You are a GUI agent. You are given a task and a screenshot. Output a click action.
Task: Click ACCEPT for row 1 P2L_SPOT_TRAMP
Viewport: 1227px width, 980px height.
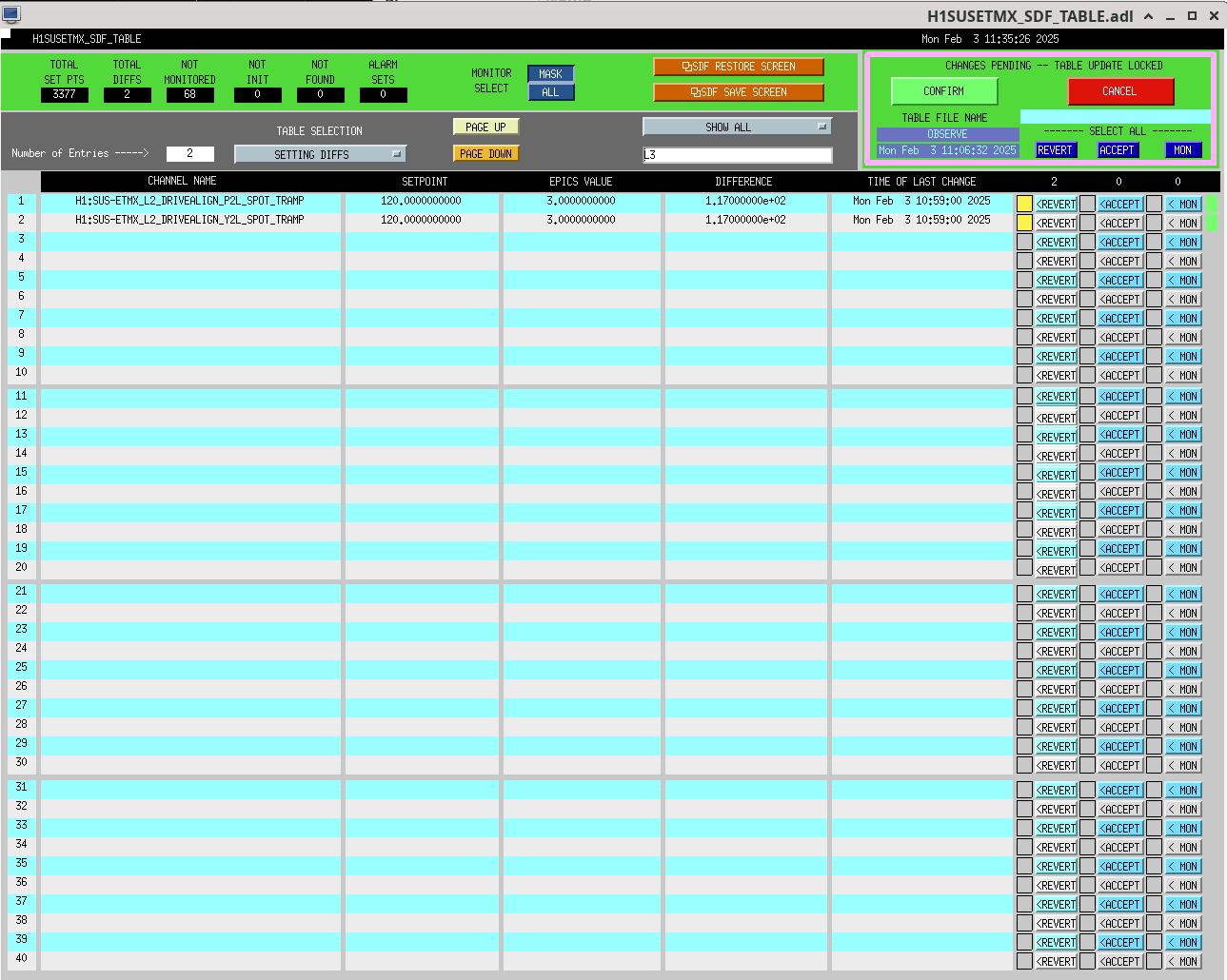point(1121,205)
